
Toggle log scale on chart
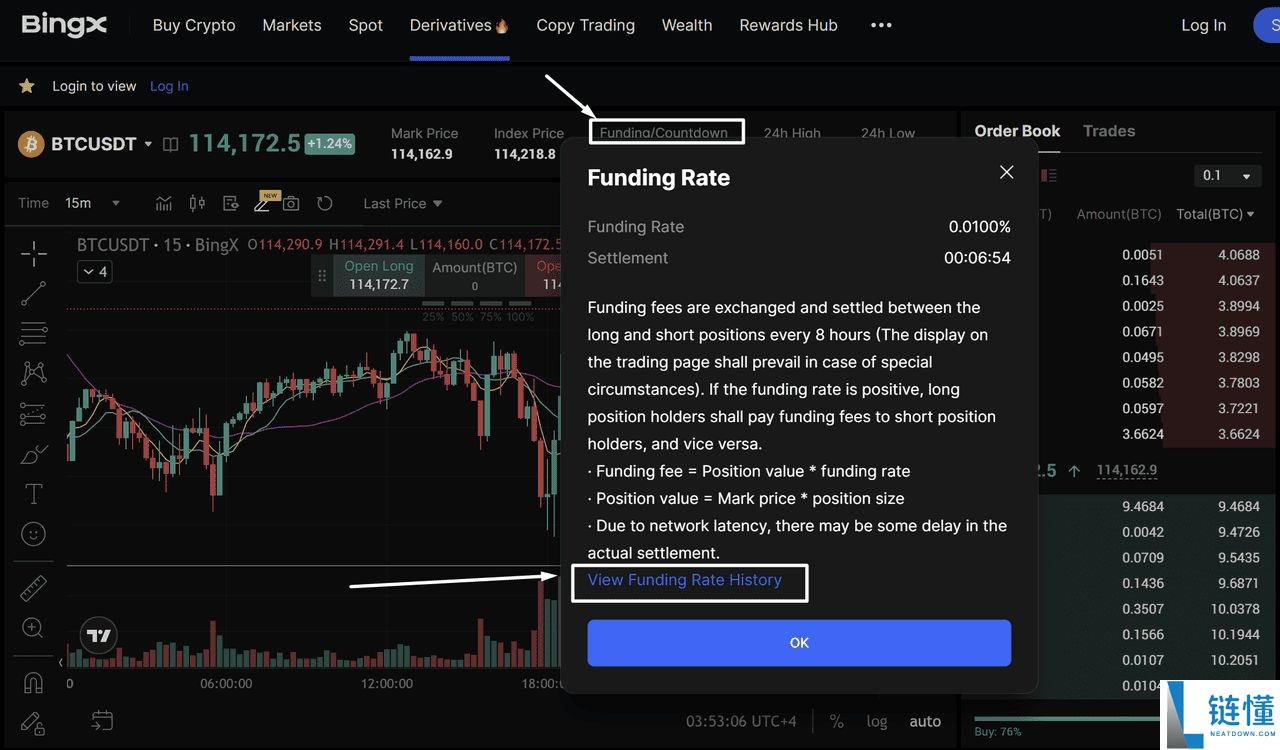[877, 721]
